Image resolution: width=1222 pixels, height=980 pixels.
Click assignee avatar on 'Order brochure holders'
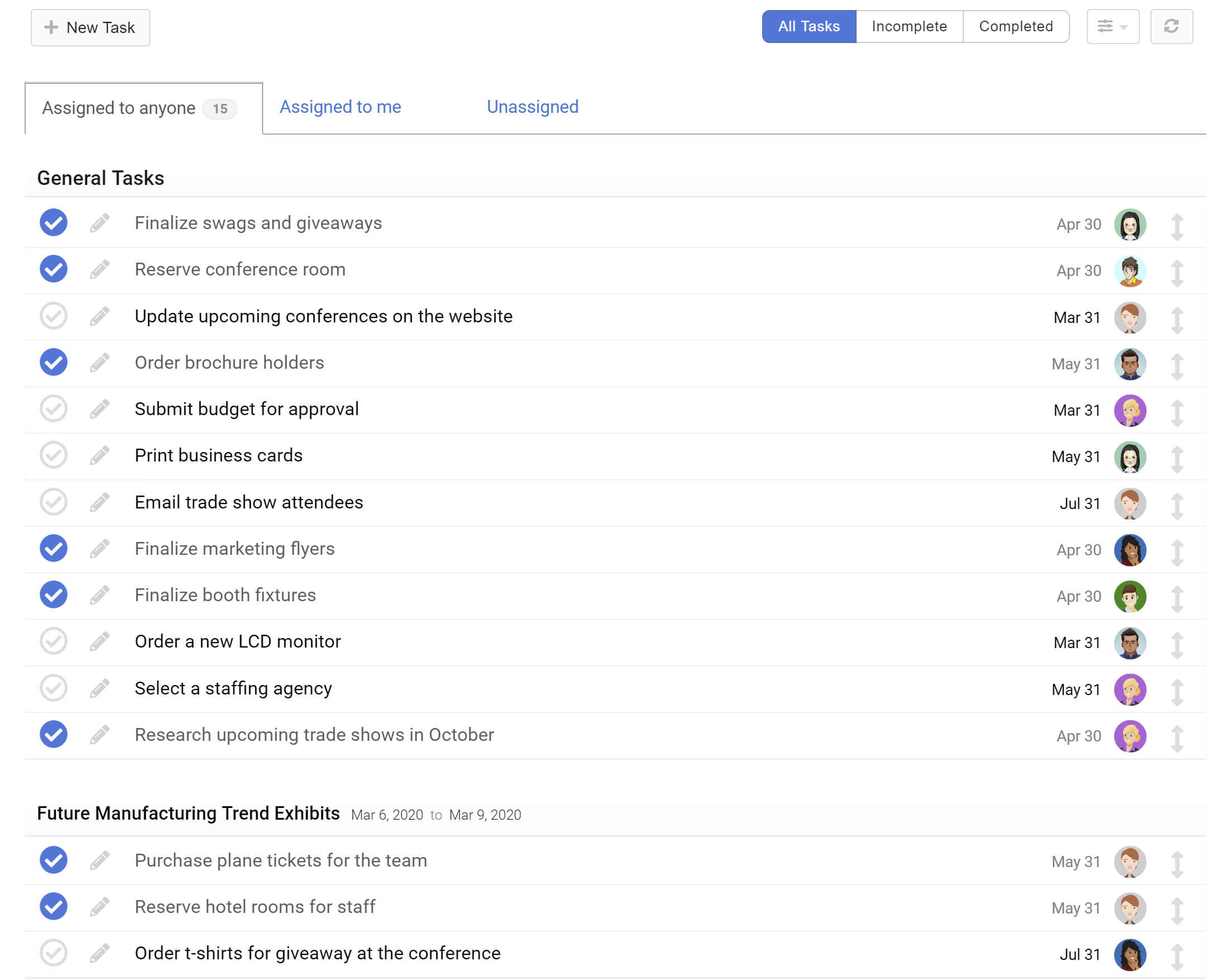click(1130, 364)
